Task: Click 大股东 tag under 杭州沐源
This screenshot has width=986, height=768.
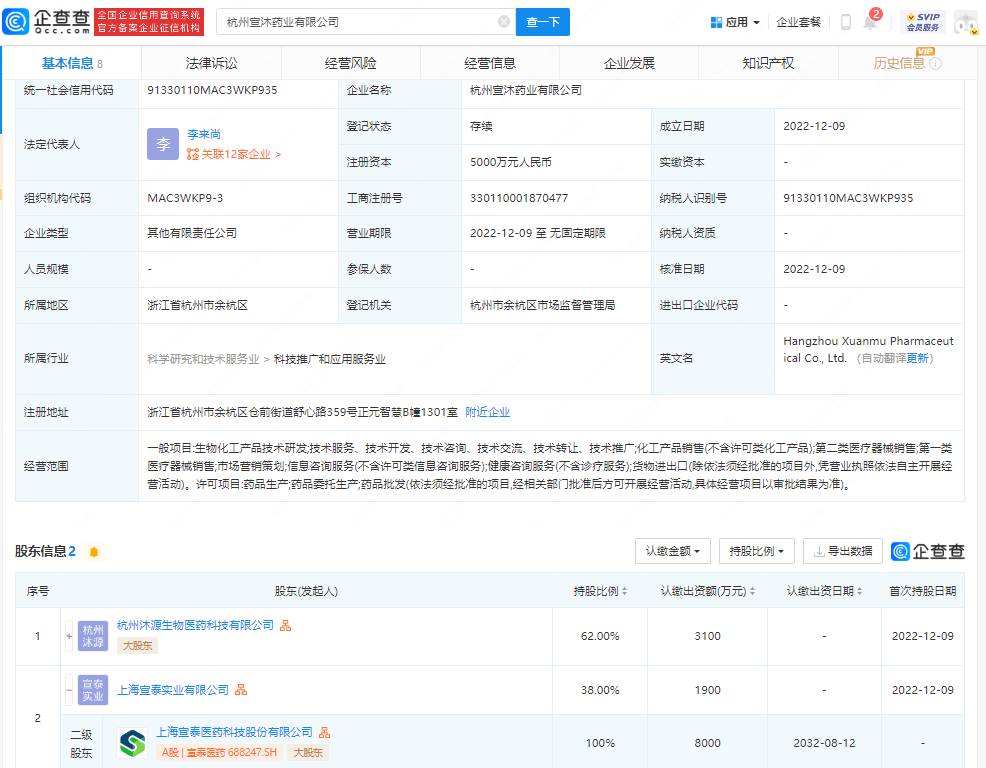Action: point(137,645)
